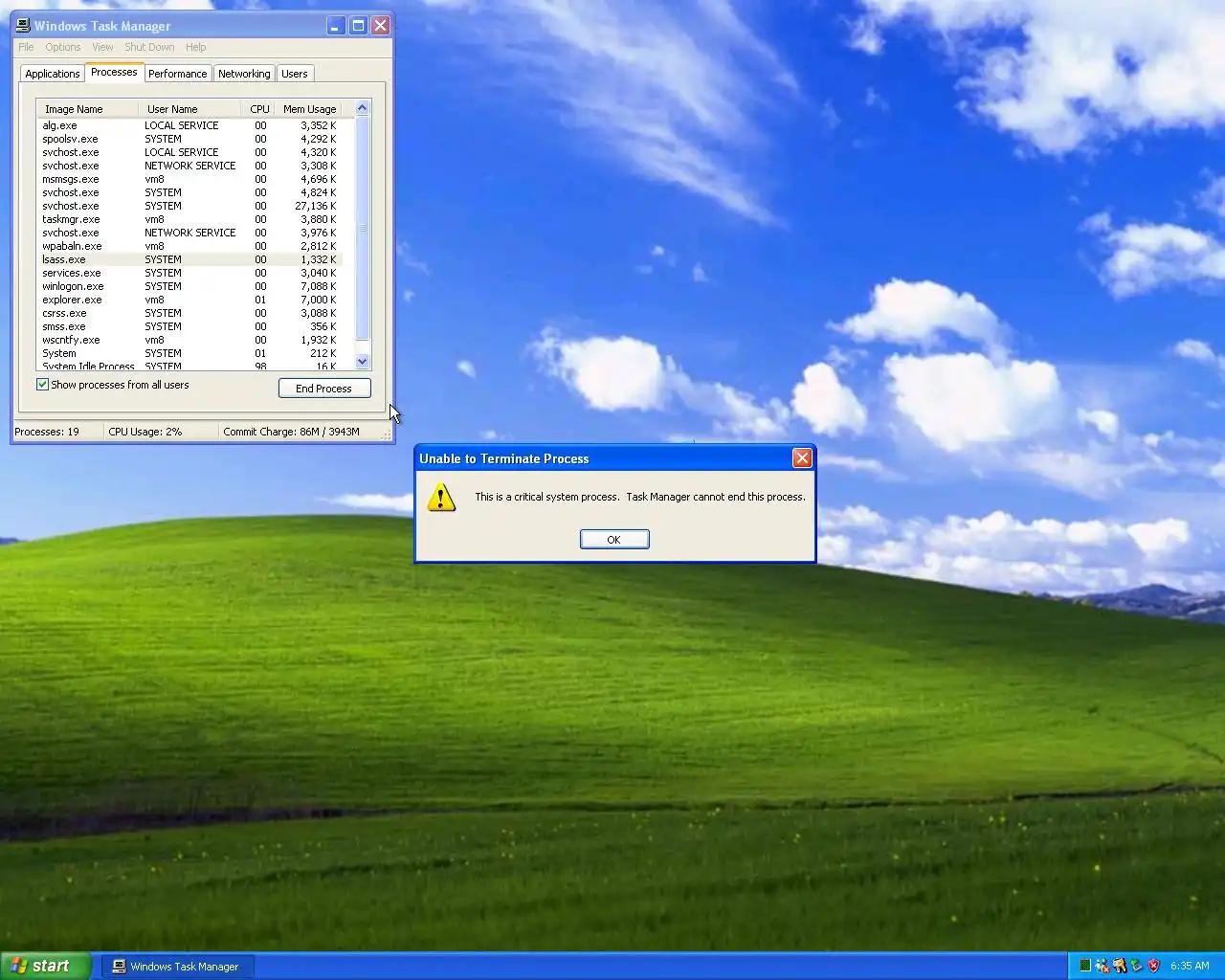Select the msmsgs.exe process
The image size is (1225, 980).
pos(189,179)
